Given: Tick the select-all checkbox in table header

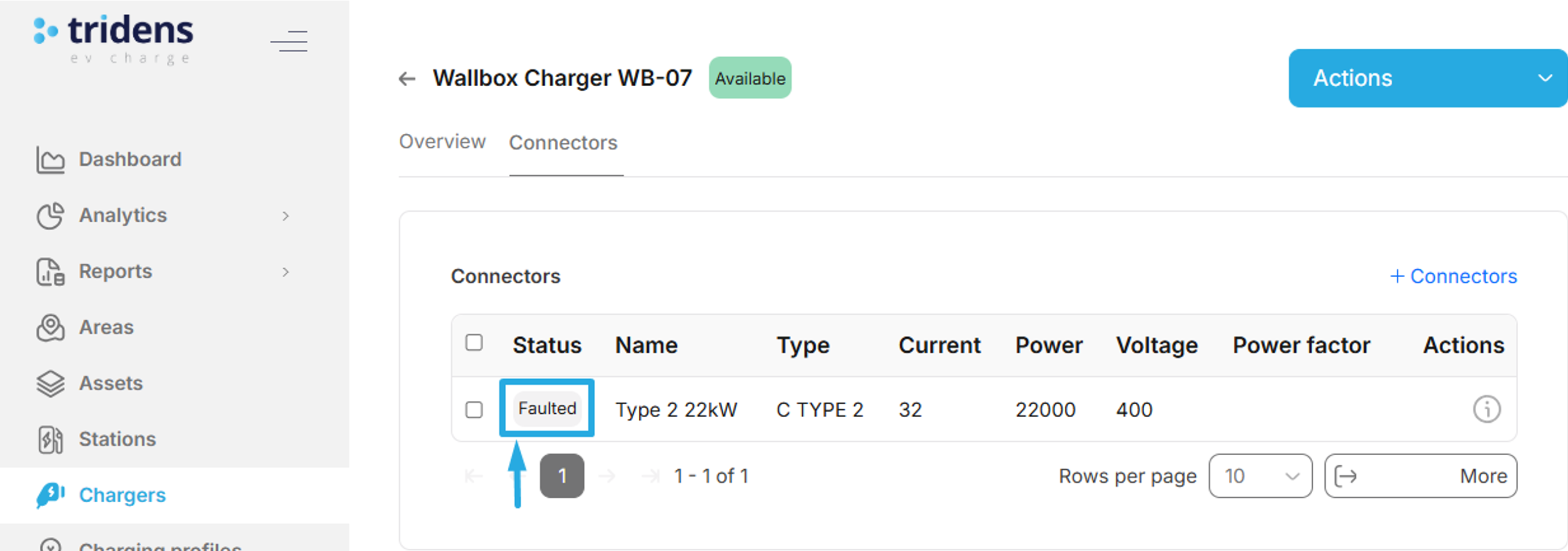Looking at the screenshot, I should (474, 343).
